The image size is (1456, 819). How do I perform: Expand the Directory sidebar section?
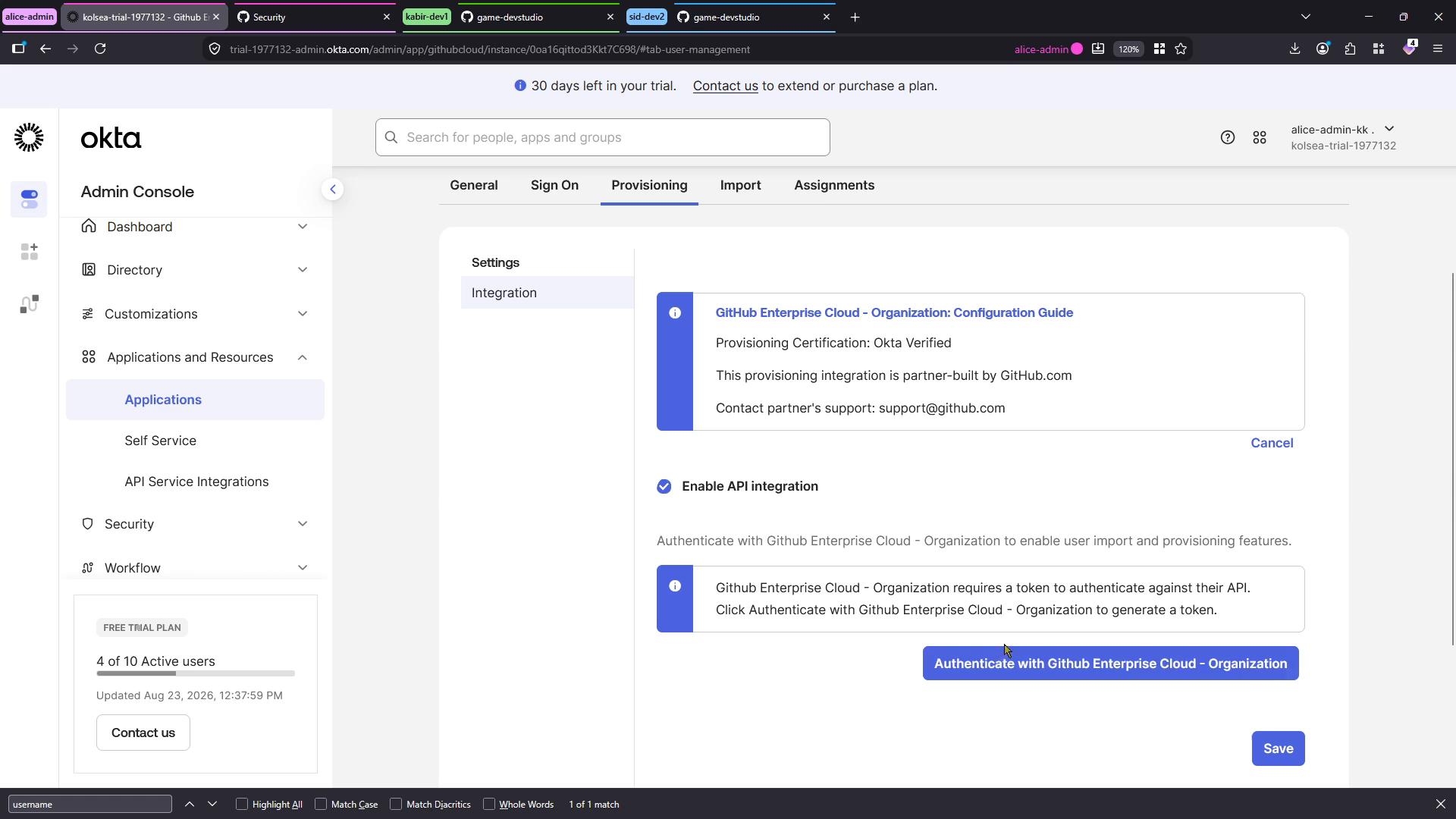pyautogui.click(x=195, y=270)
